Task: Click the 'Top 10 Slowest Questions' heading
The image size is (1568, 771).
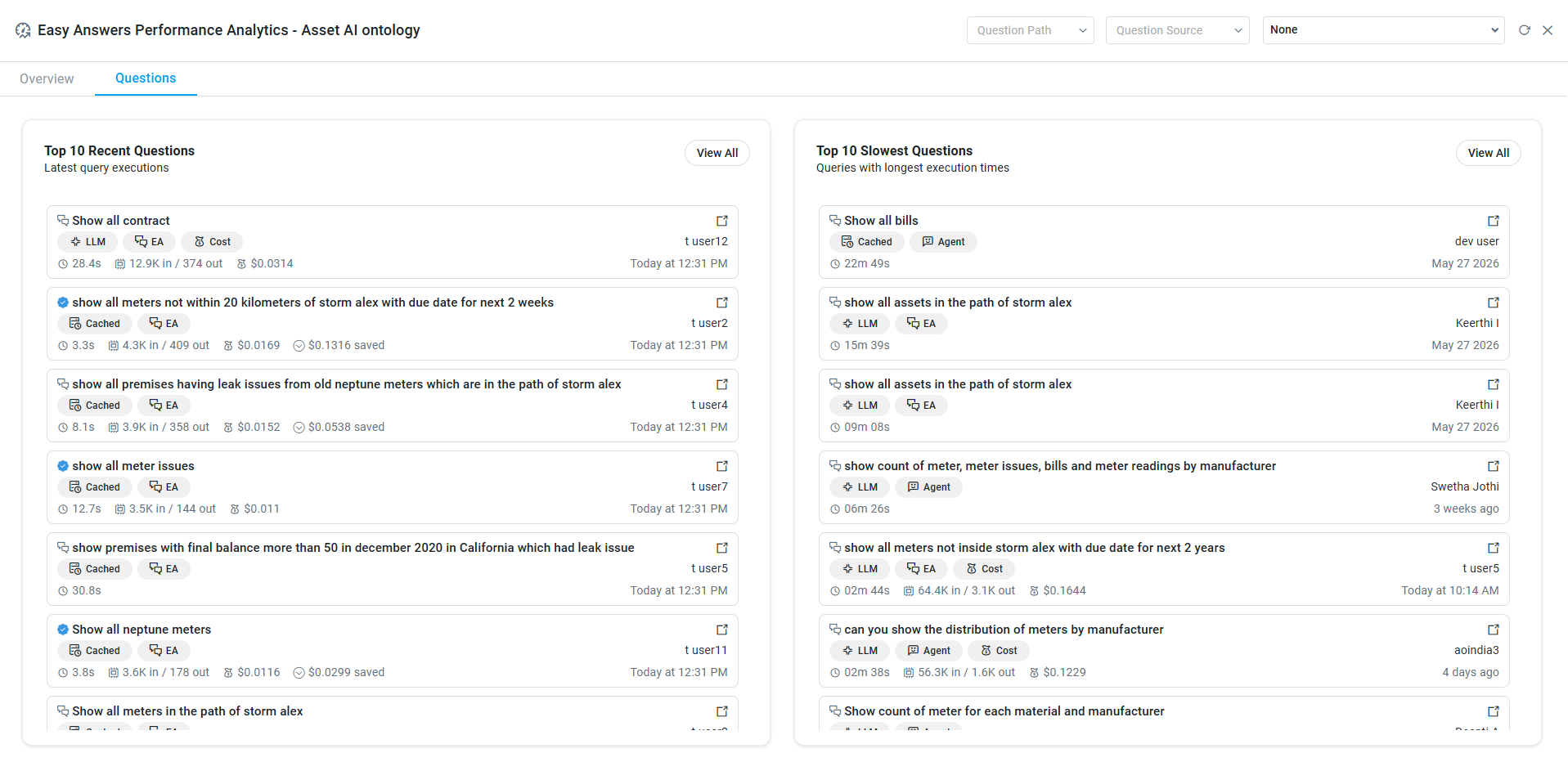Action: point(894,151)
